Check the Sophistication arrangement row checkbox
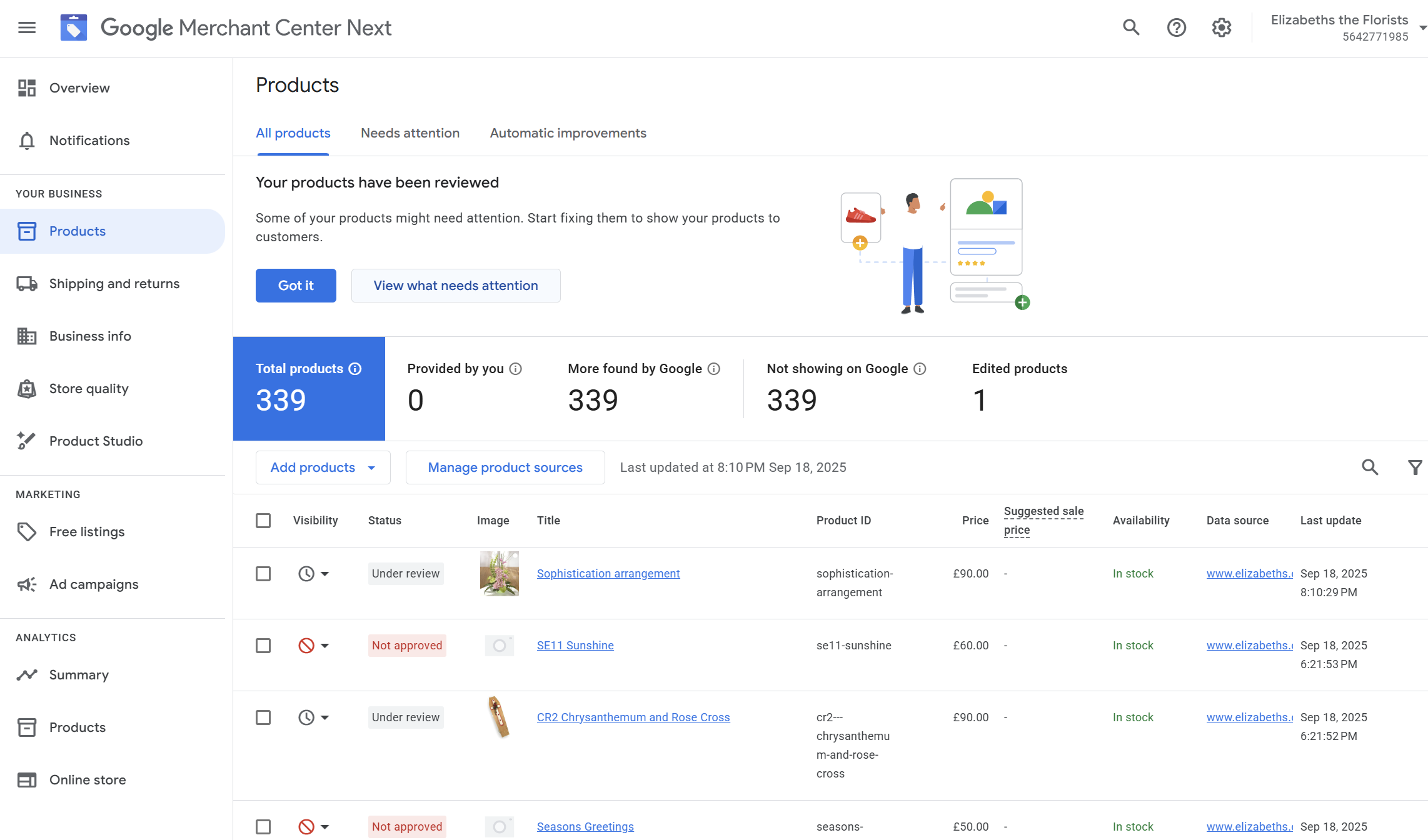Viewport: 1428px width, 840px height. pos(263,574)
